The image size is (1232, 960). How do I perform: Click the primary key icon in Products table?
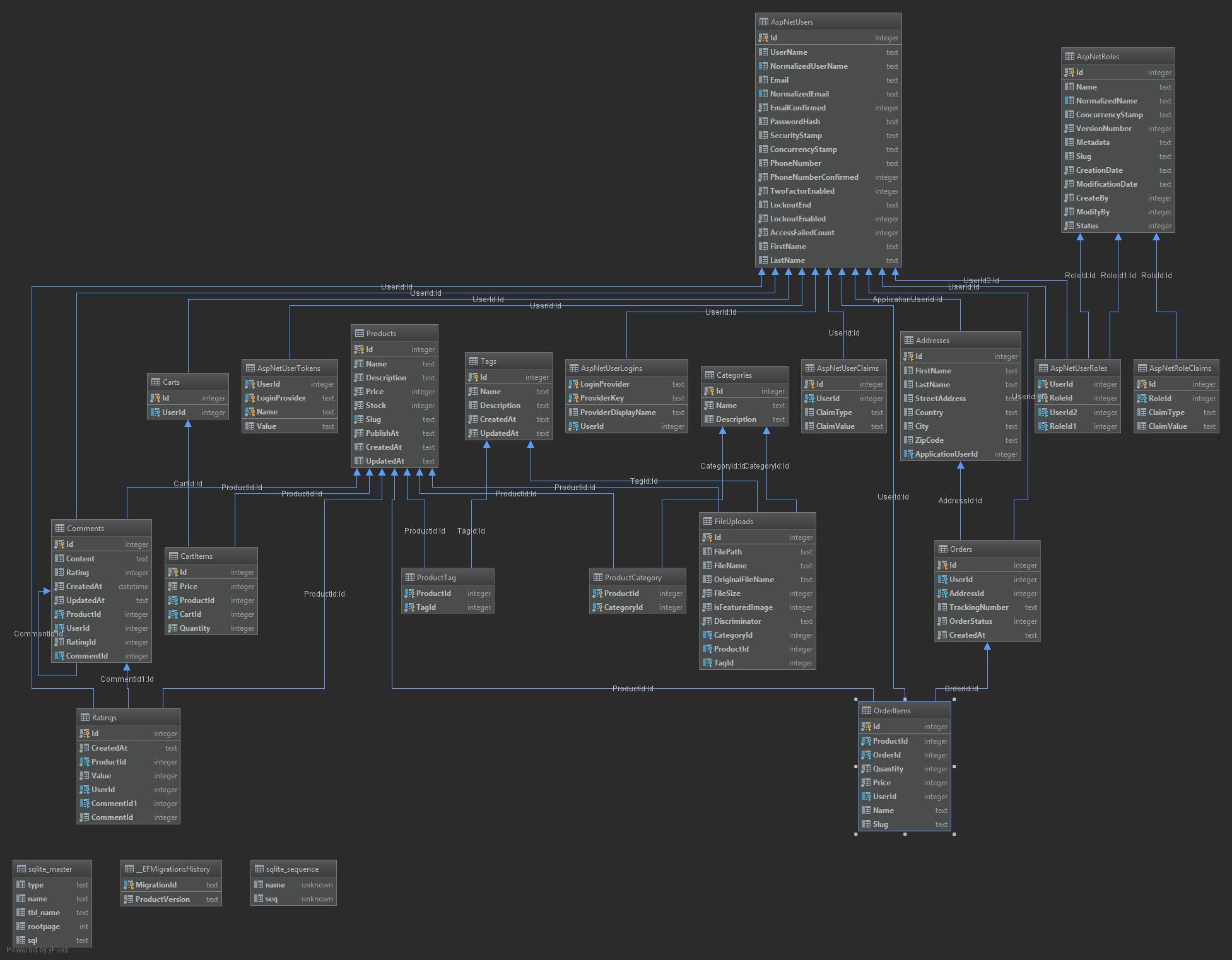tap(359, 349)
